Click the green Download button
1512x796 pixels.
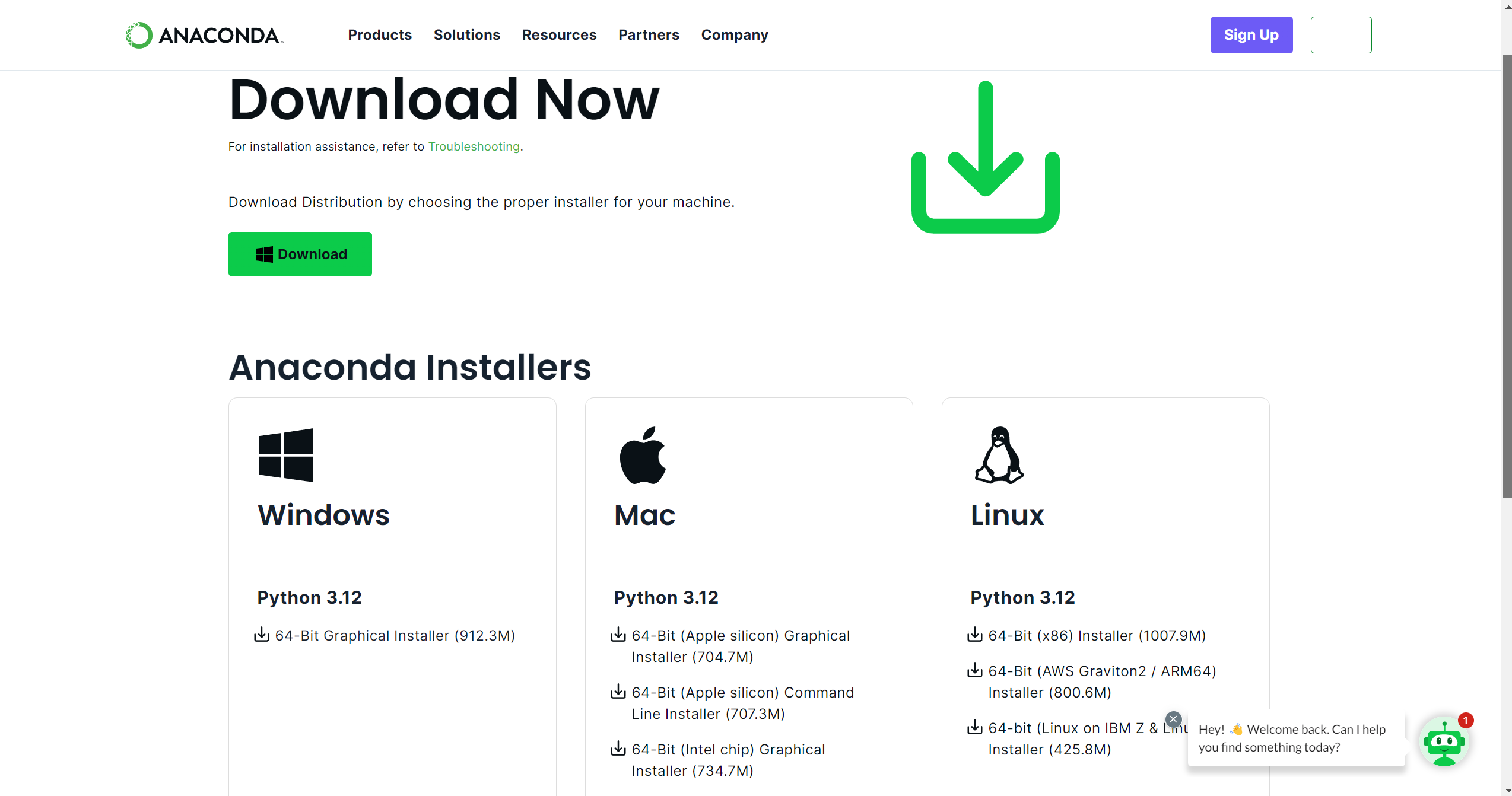(x=300, y=254)
